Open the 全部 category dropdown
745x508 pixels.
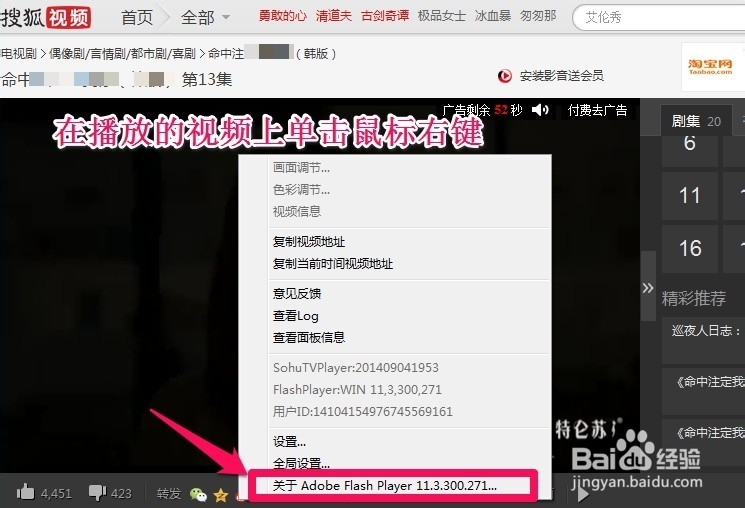tap(205, 18)
